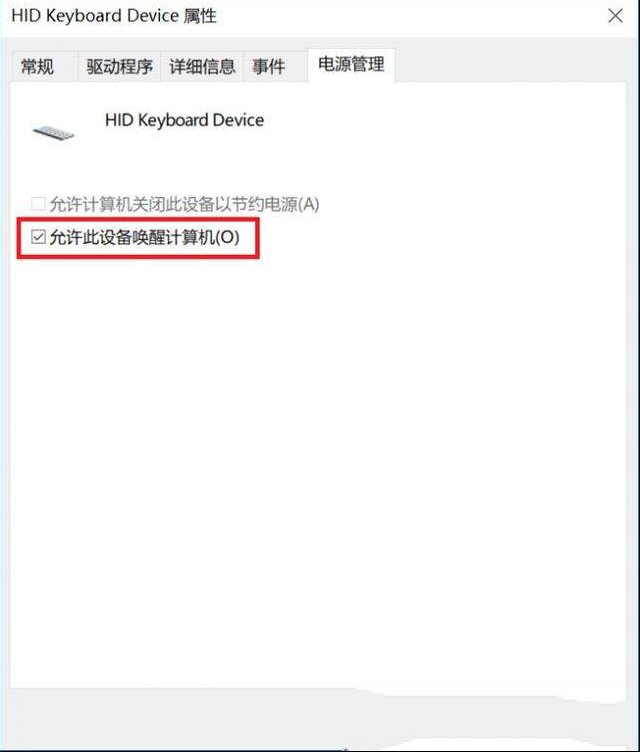
Task: Click the (A) accelerator in the power-saving label
Action: pos(308,204)
